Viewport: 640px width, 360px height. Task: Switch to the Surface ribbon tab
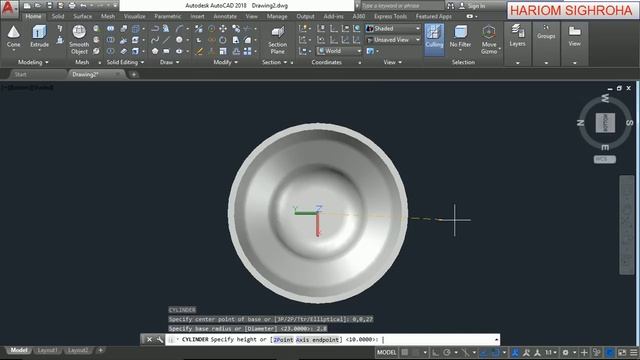click(x=82, y=16)
